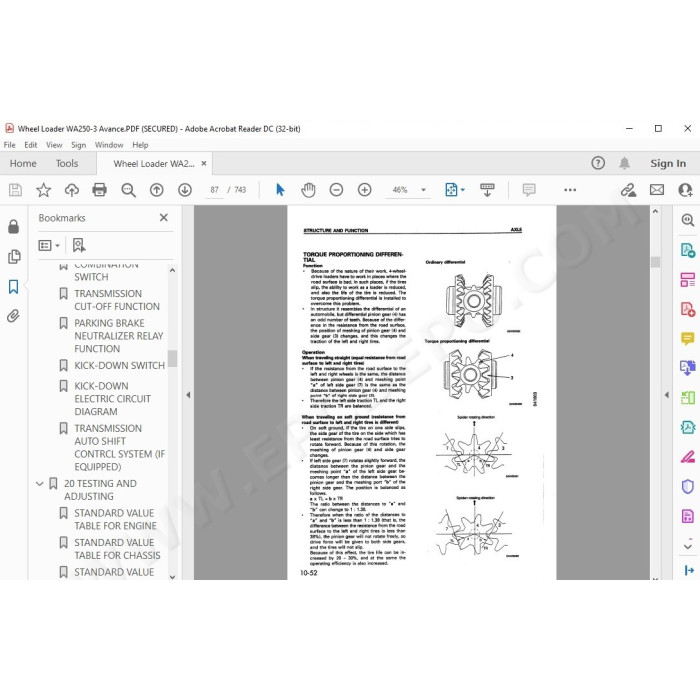The image size is (700, 700).
Task: Share a link to file
Action: pyautogui.click(x=629, y=190)
